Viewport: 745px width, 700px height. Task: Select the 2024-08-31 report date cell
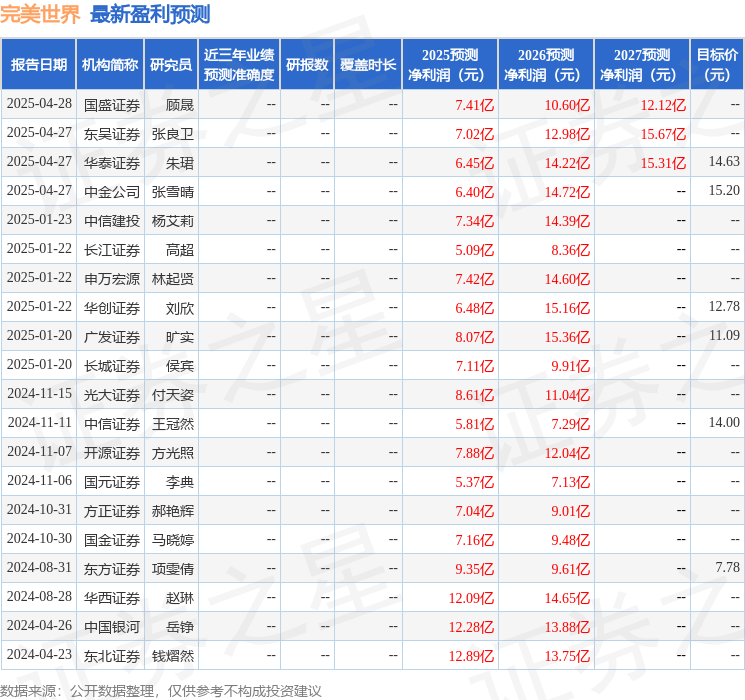(x=39, y=569)
